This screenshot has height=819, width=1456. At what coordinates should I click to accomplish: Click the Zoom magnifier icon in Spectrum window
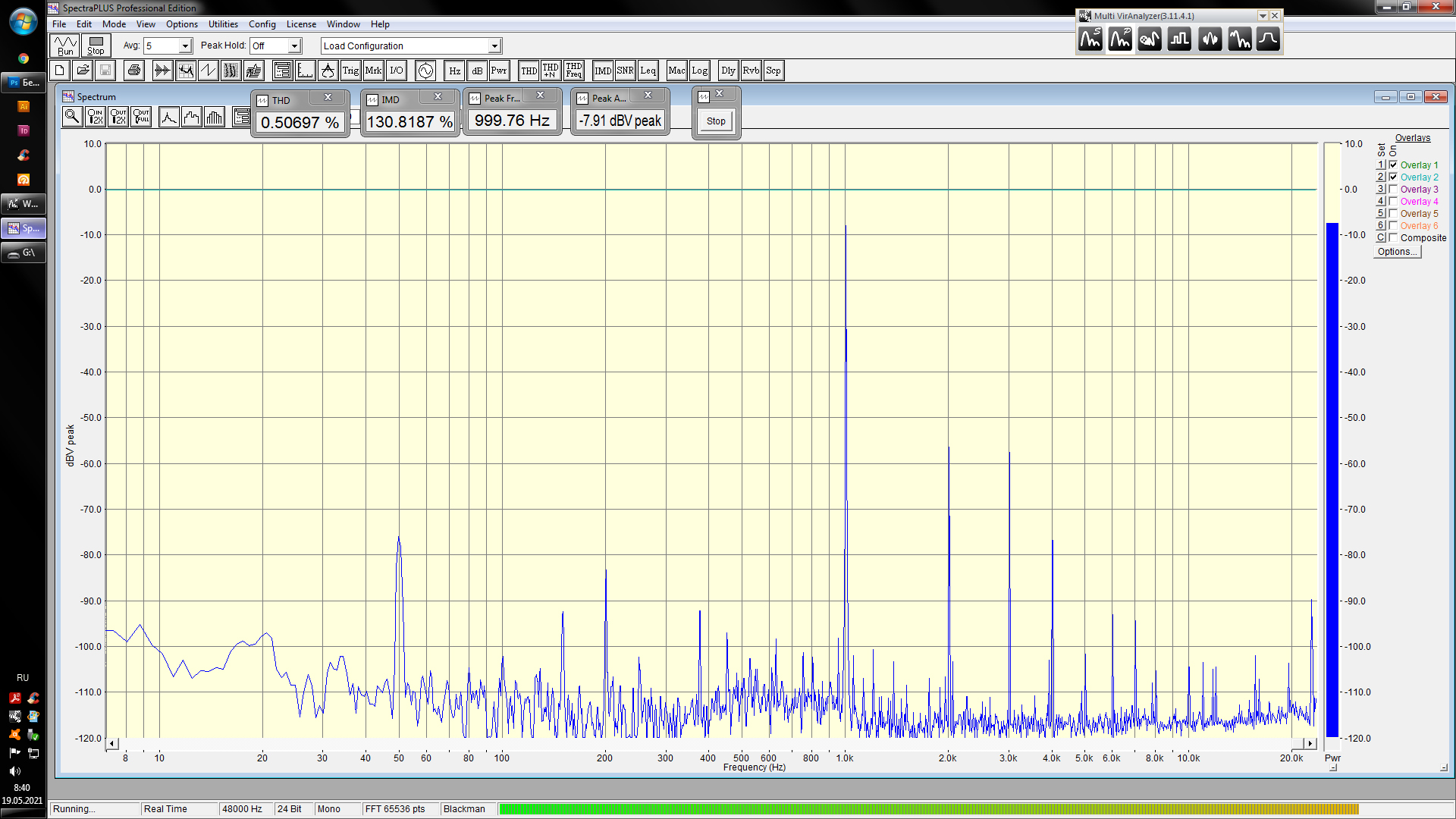[72, 116]
